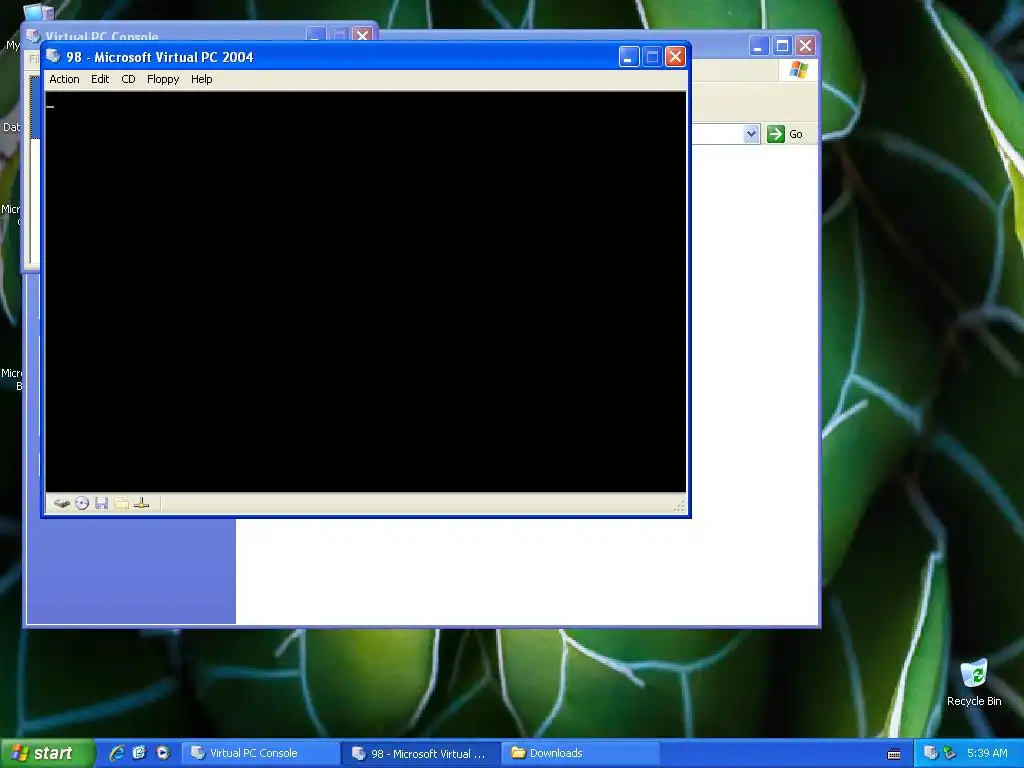Close the 98 - Microsoft Virtual PC window
Screen dimensions: 1024x768
click(675, 57)
